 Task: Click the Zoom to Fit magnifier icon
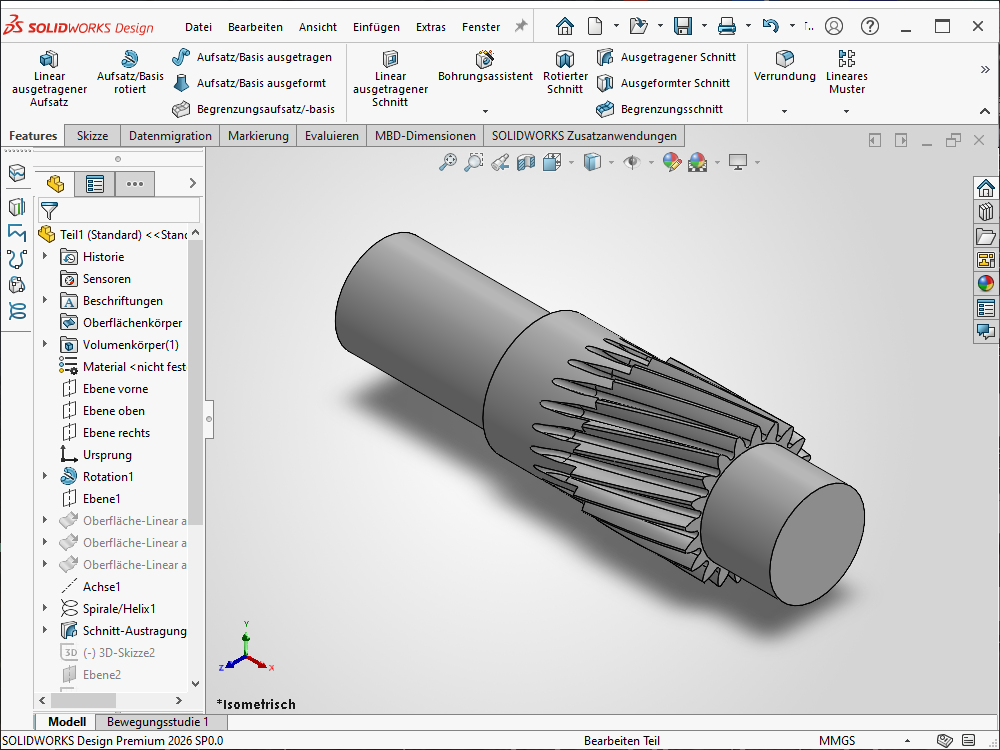pyautogui.click(x=448, y=161)
